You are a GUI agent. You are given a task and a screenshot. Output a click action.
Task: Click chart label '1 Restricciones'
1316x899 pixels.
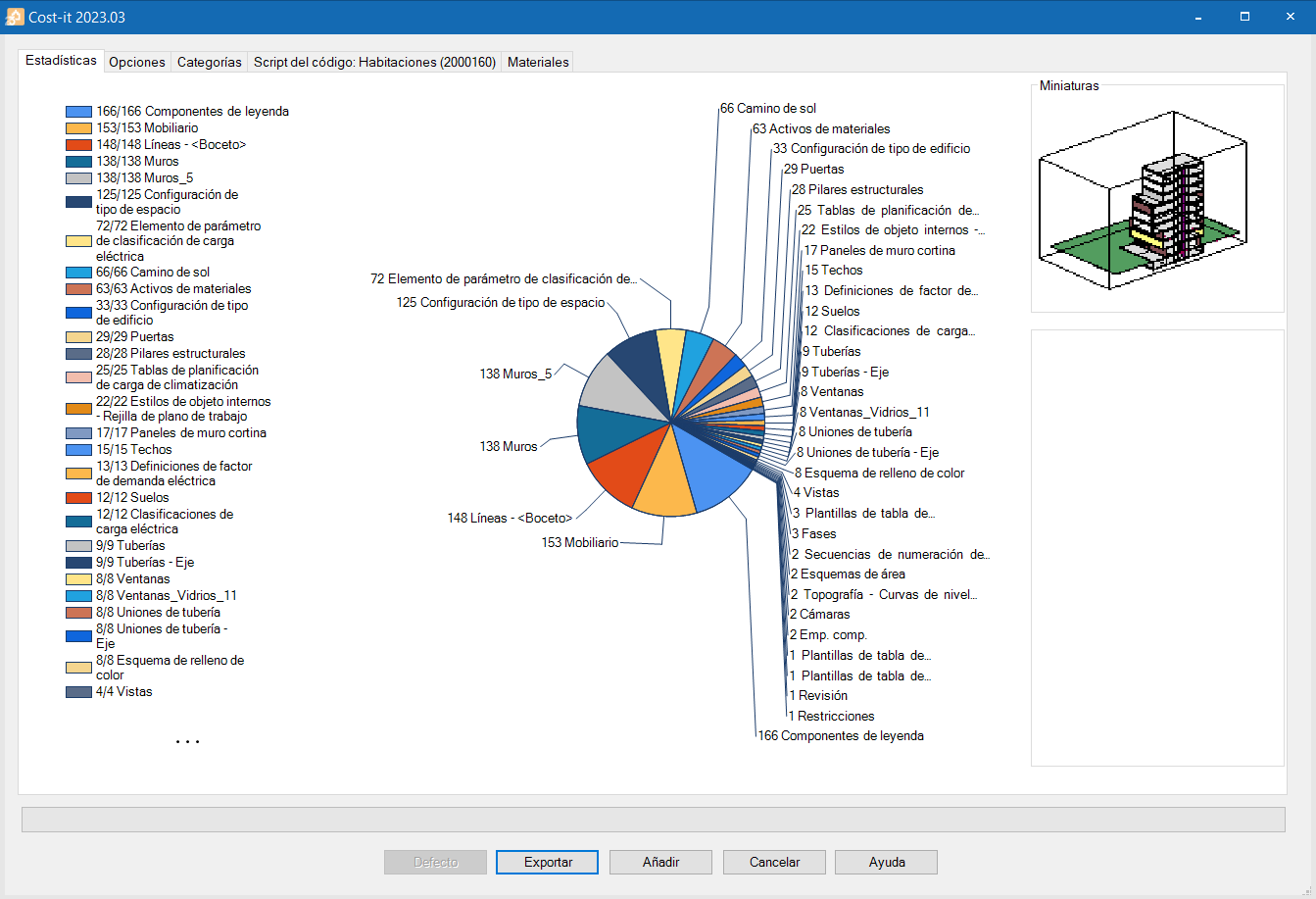click(x=832, y=716)
